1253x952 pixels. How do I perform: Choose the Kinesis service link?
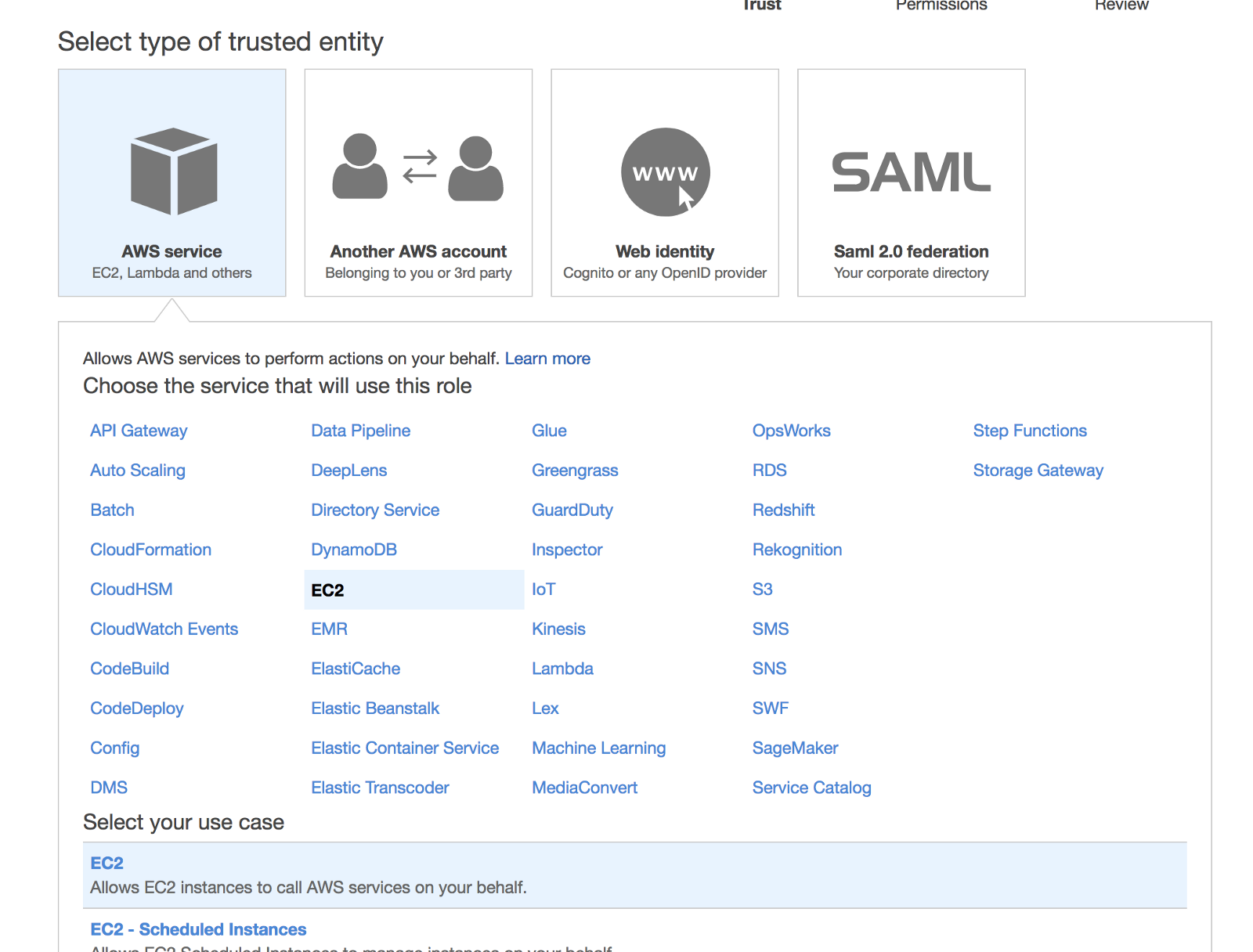pyautogui.click(x=558, y=629)
